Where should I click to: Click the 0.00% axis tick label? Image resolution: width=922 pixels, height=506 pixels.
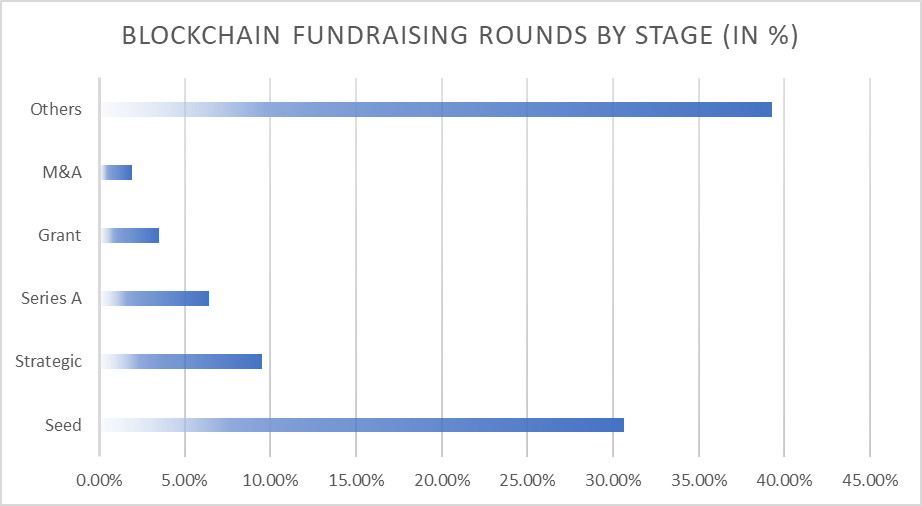pyautogui.click(x=99, y=480)
